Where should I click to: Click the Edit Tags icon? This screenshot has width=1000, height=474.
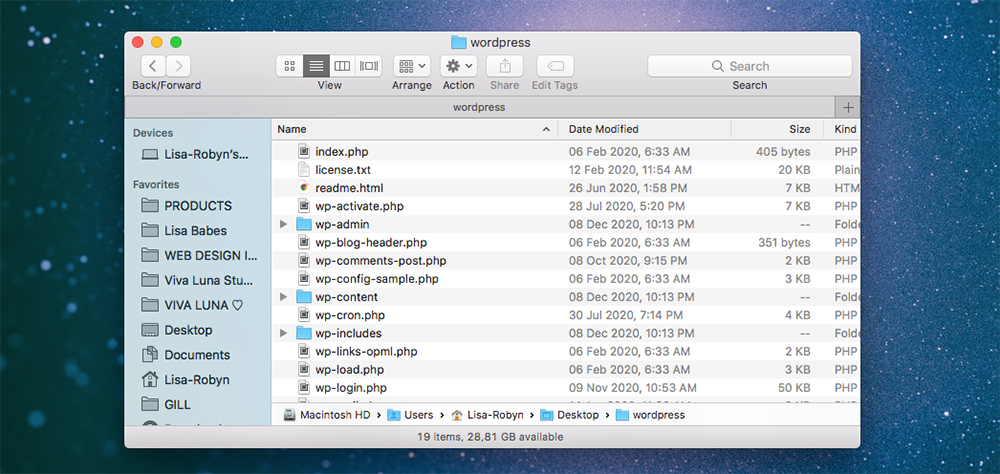[555, 66]
